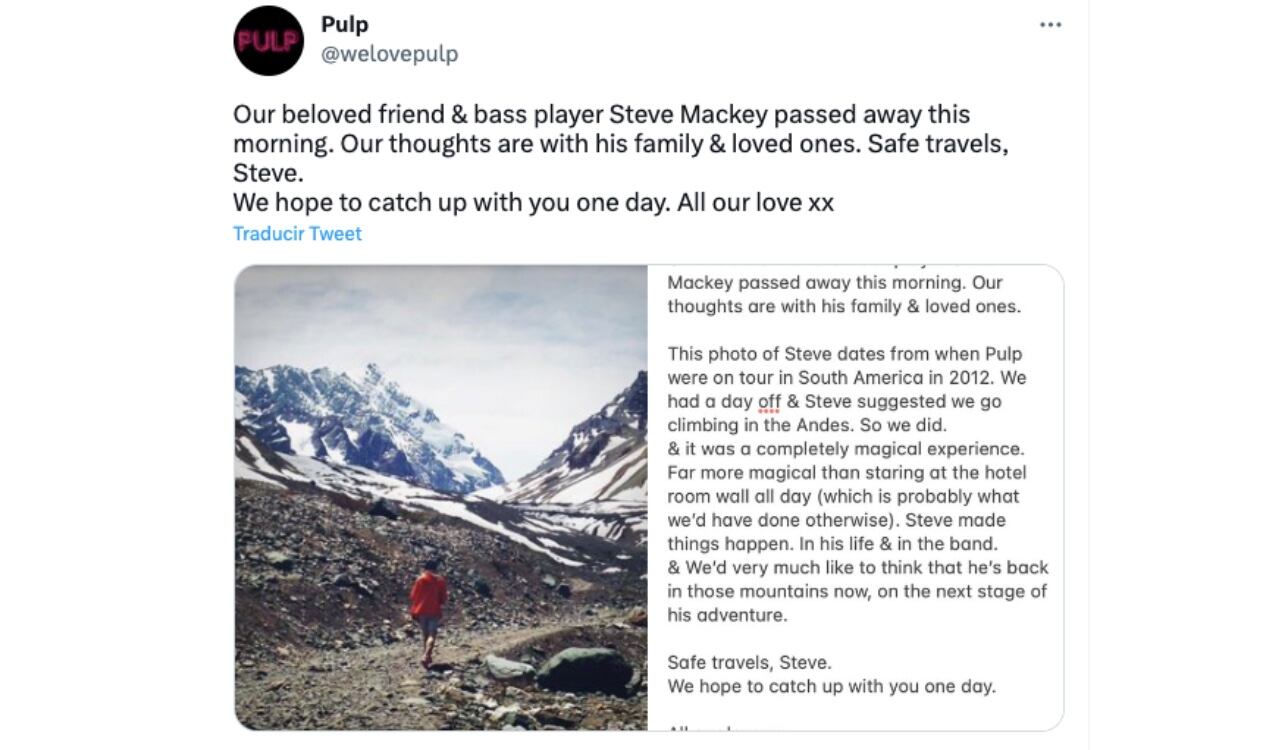This screenshot has width=1280, height=750.
Task: Click the note line "things happen. In his life & in the band."
Action: tap(832, 544)
